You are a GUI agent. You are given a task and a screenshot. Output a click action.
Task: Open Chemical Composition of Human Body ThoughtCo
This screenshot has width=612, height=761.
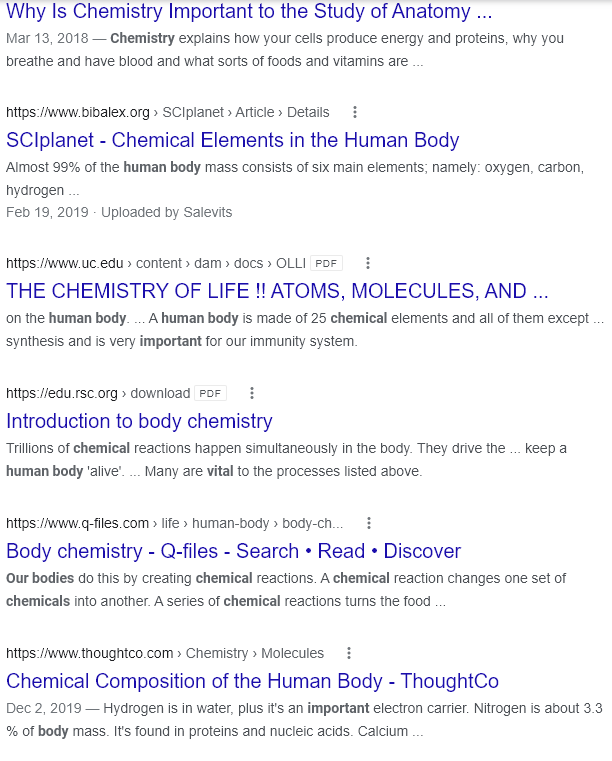[252, 681]
